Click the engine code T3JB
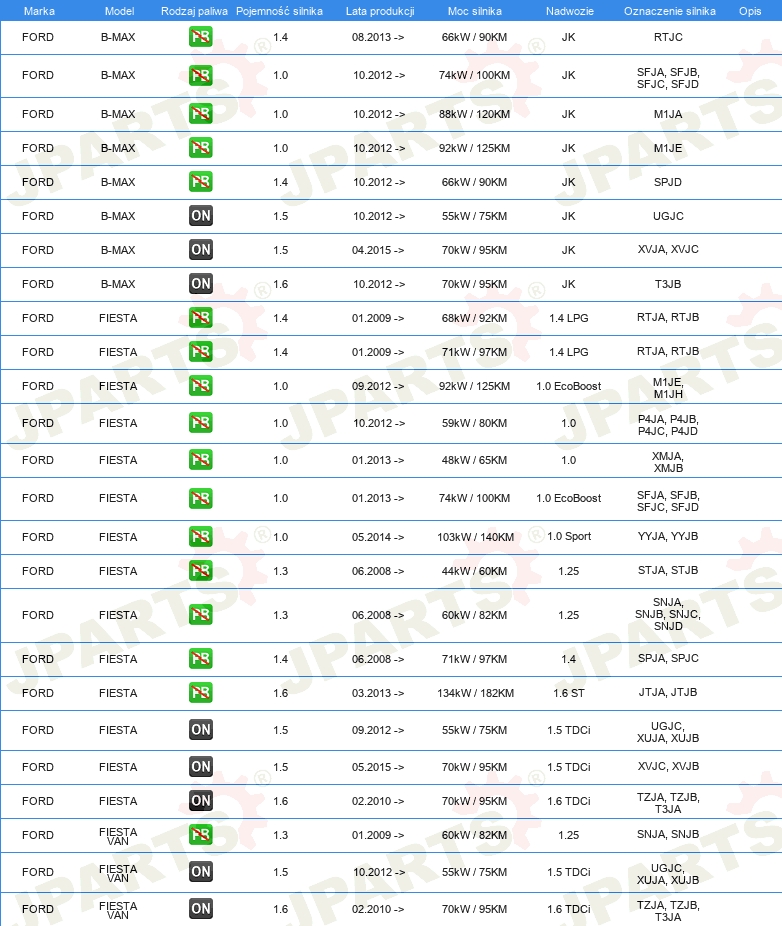Viewport: 782px width, 926px height. tap(668, 284)
